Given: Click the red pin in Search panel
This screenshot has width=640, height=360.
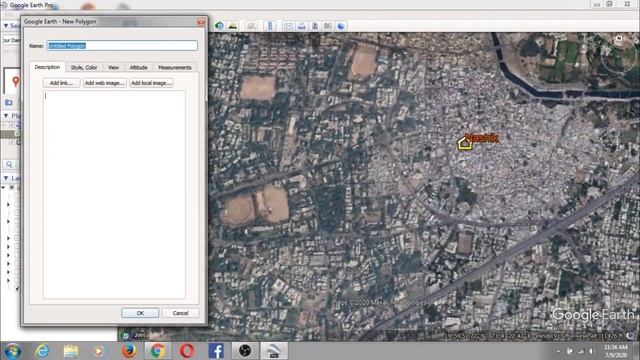Looking at the screenshot, I should point(16,82).
